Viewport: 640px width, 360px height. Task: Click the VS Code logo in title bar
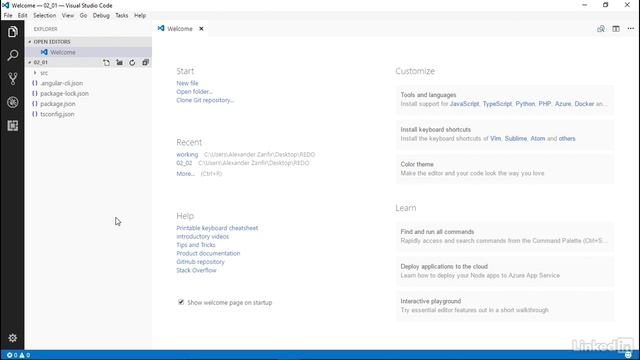coord(5,5)
